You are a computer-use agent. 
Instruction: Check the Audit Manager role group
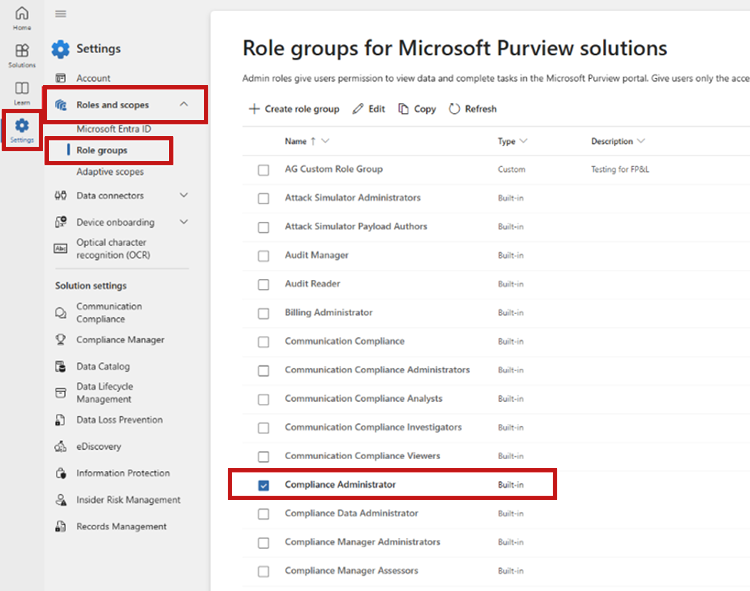click(264, 256)
